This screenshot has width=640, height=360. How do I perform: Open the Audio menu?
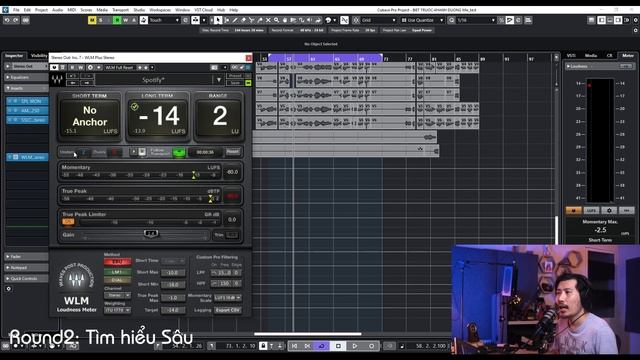(x=57, y=10)
